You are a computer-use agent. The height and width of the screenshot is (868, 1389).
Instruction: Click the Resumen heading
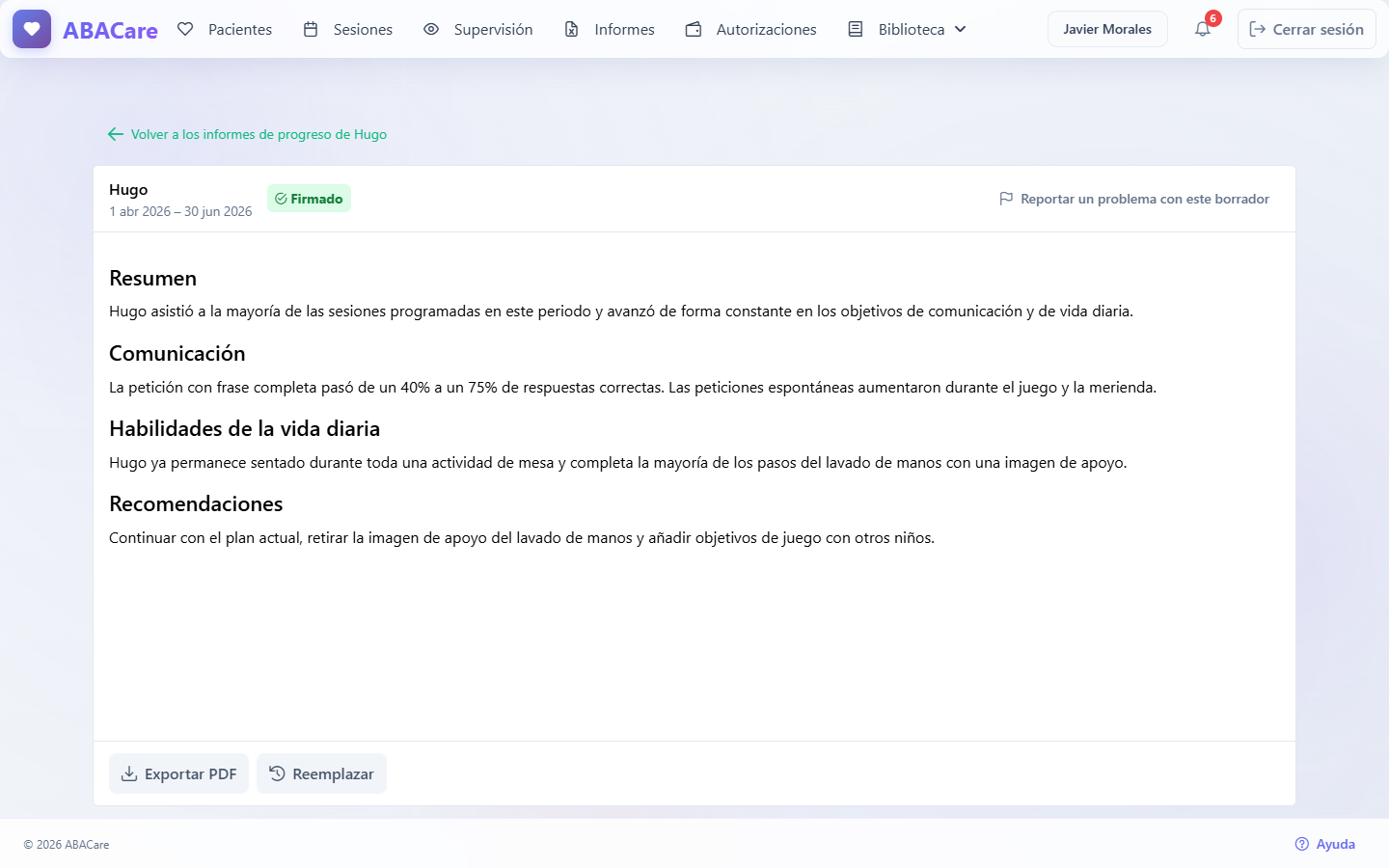[152, 278]
